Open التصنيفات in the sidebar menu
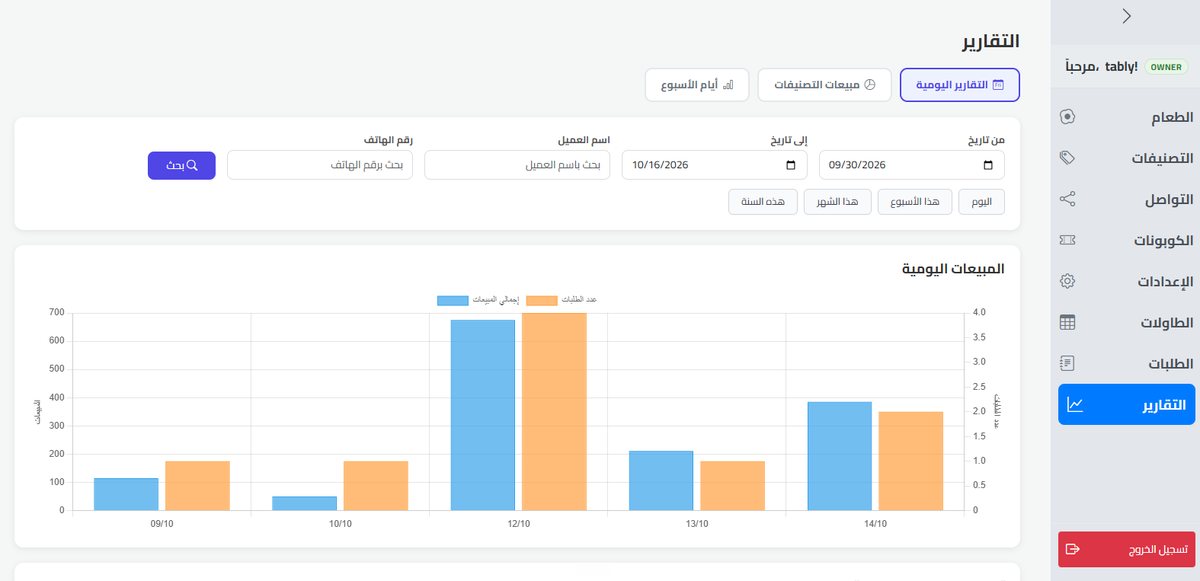The width and height of the screenshot is (1200, 581). 1126,158
